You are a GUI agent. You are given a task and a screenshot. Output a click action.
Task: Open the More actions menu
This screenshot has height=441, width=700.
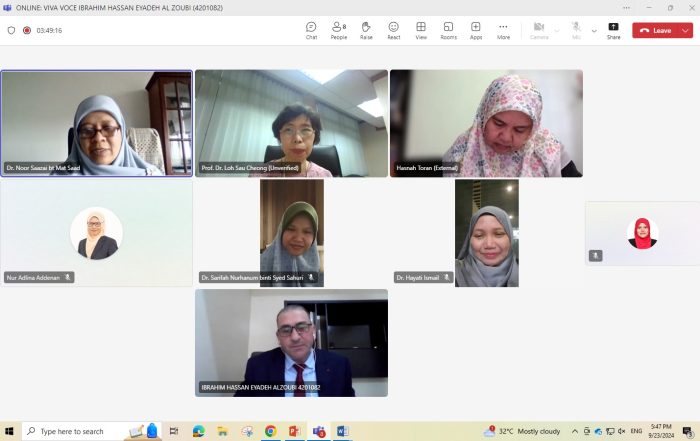coord(503,30)
